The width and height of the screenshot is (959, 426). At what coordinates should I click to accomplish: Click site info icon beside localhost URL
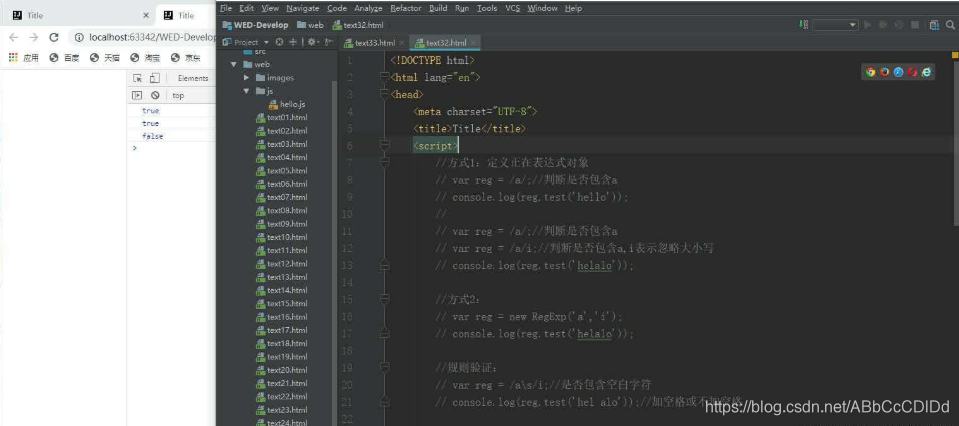click(79, 37)
